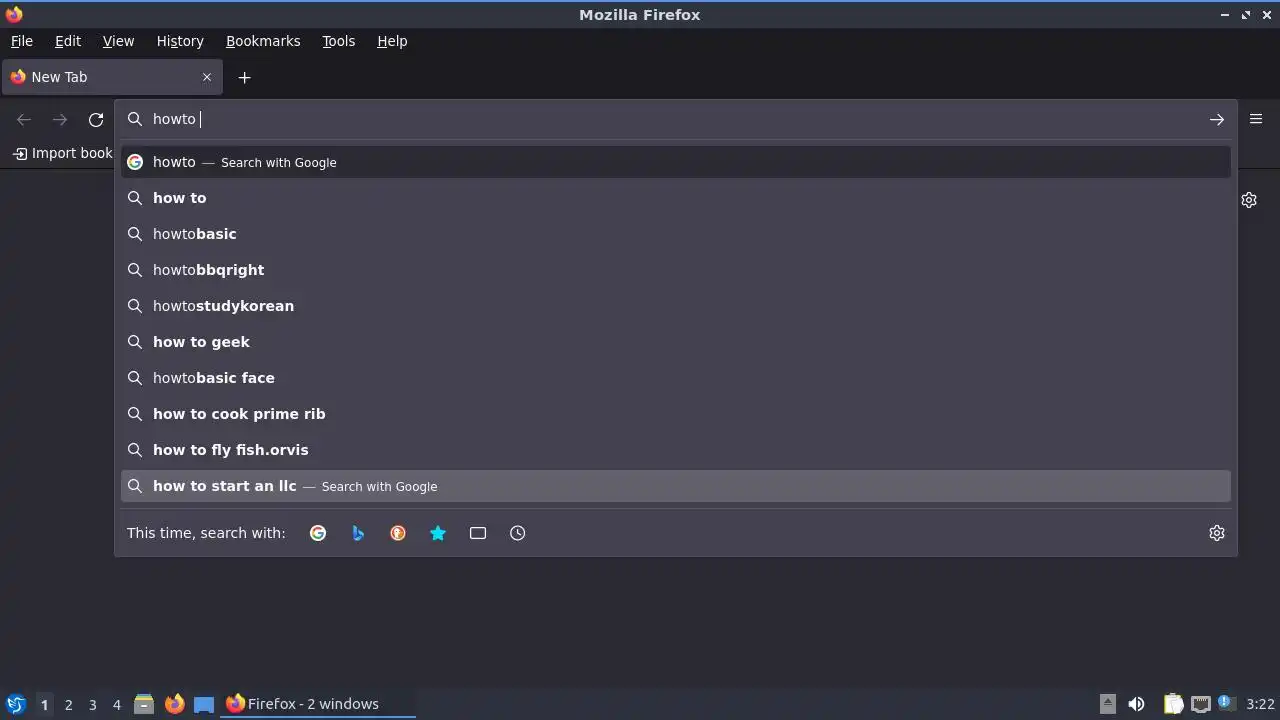This screenshot has height=720, width=1280.
Task: Click the blue show desktop taskbar icon
Action: tap(204, 704)
